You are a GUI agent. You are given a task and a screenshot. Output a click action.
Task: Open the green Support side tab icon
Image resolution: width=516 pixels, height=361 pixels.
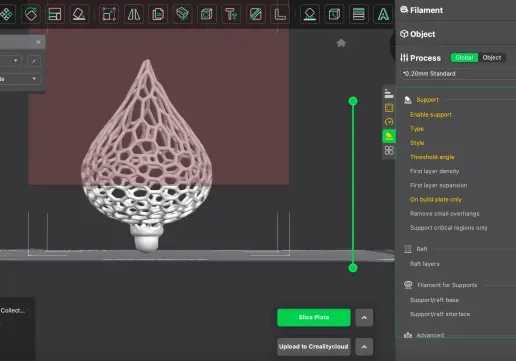pos(389,136)
